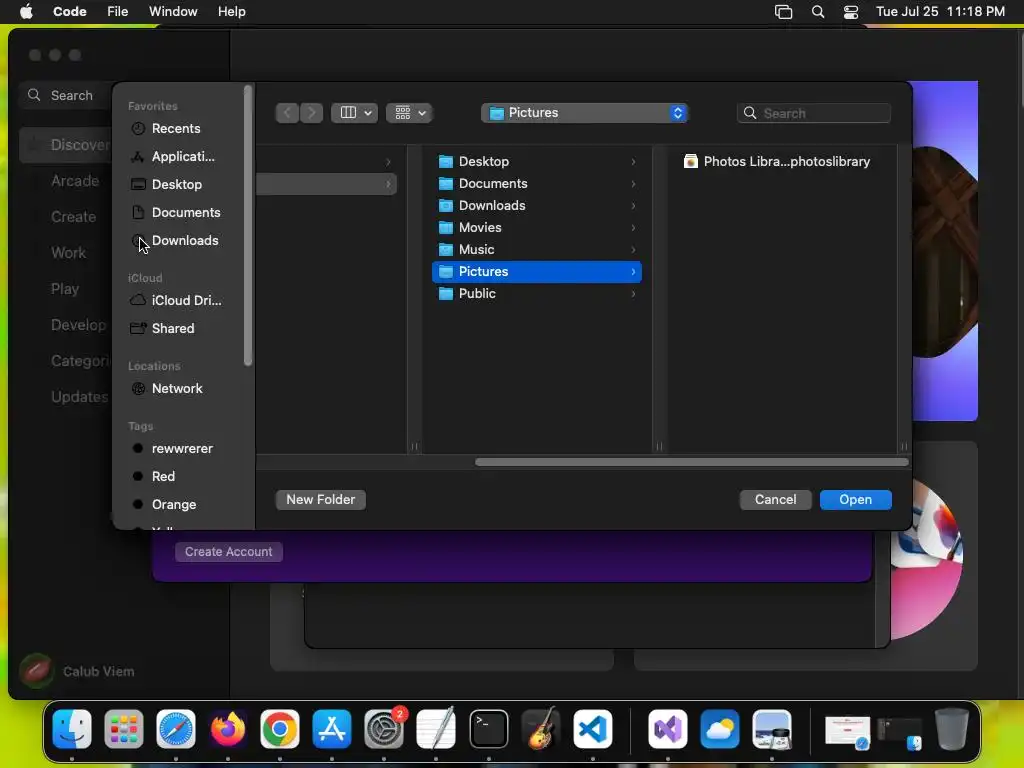Screen dimensions: 1024x768
Task: Open Create in App Store sidebar
Action: pyautogui.click(x=73, y=217)
